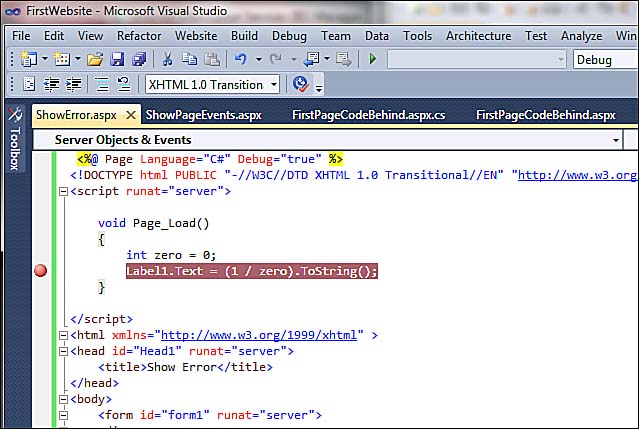
Task: Close the ShowError.aspx tab
Action: (131, 115)
